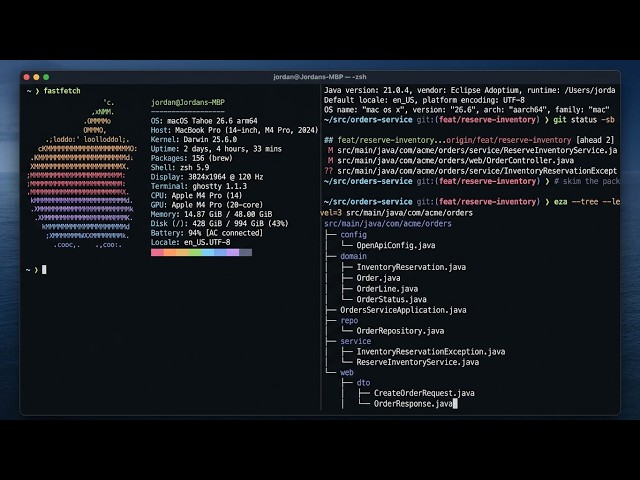The image size is (640, 480).
Task: Click the Memory: 14.87 GiB line
Action: (211, 214)
